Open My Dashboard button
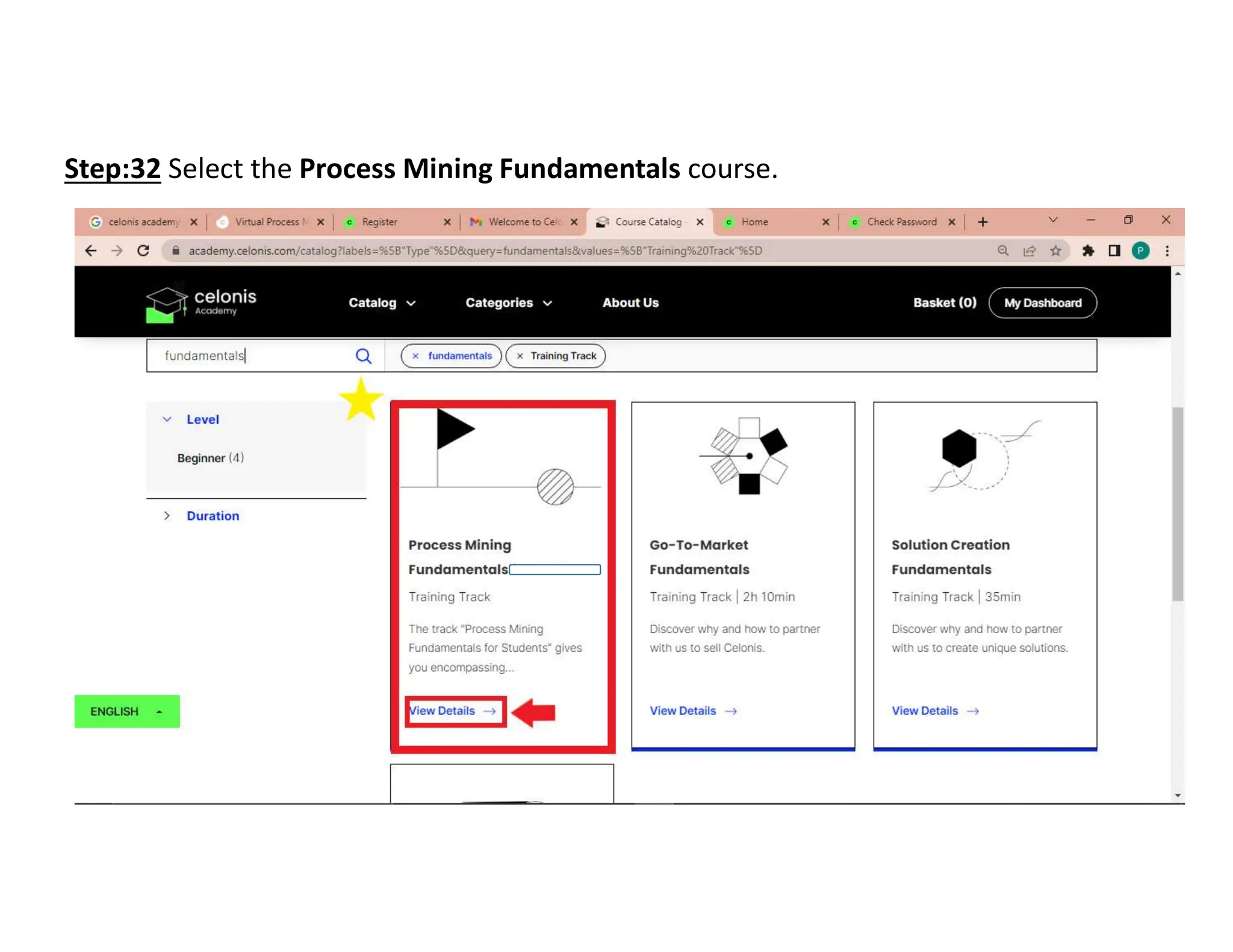This screenshot has width=1233, height=952. click(1042, 303)
